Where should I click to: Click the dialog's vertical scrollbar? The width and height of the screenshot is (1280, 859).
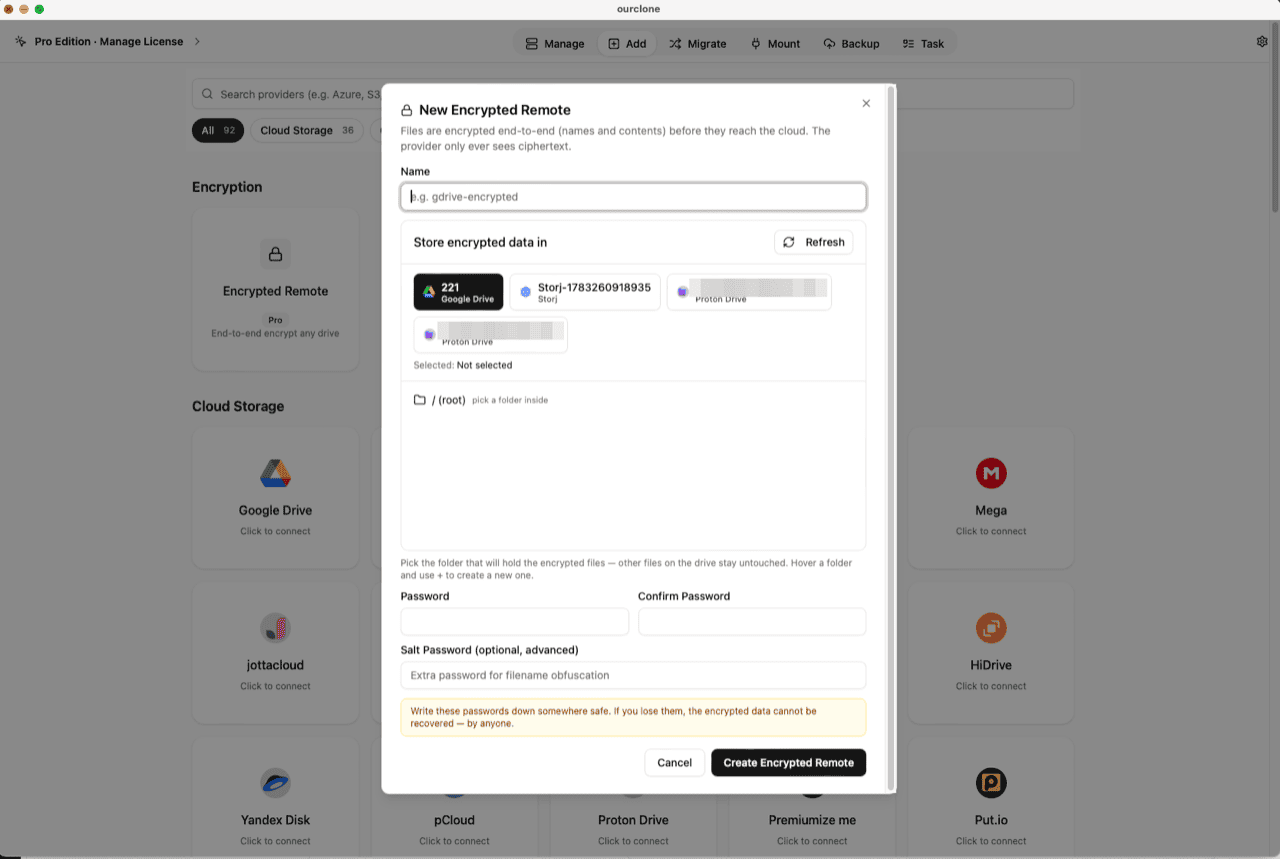[x=890, y=437]
